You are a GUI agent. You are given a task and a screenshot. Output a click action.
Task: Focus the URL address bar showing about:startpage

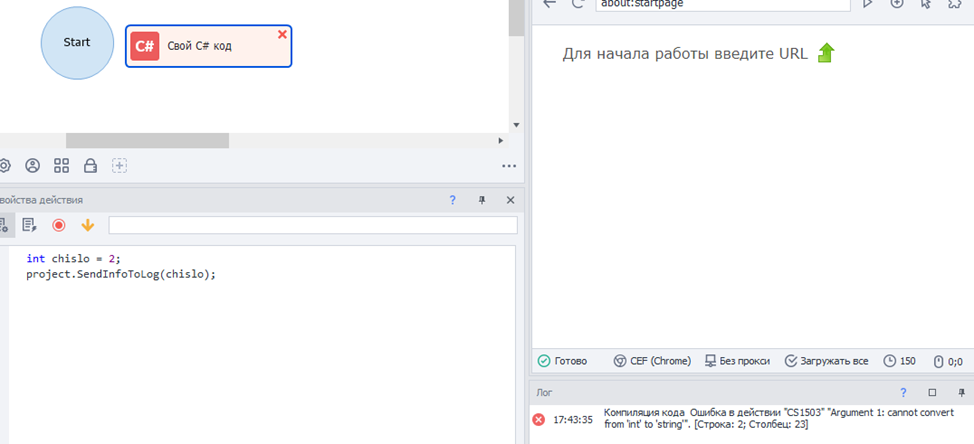coord(723,4)
